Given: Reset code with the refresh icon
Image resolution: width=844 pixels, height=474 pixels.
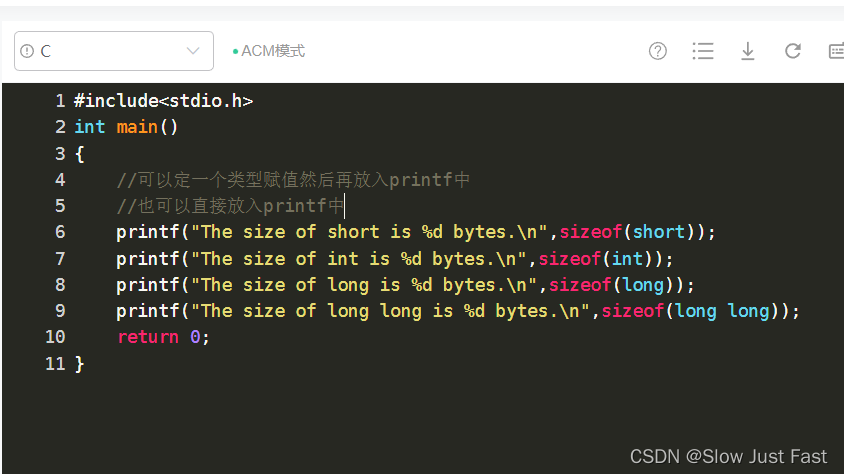Looking at the screenshot, I should pyautogui.click(x=792, y=51).
